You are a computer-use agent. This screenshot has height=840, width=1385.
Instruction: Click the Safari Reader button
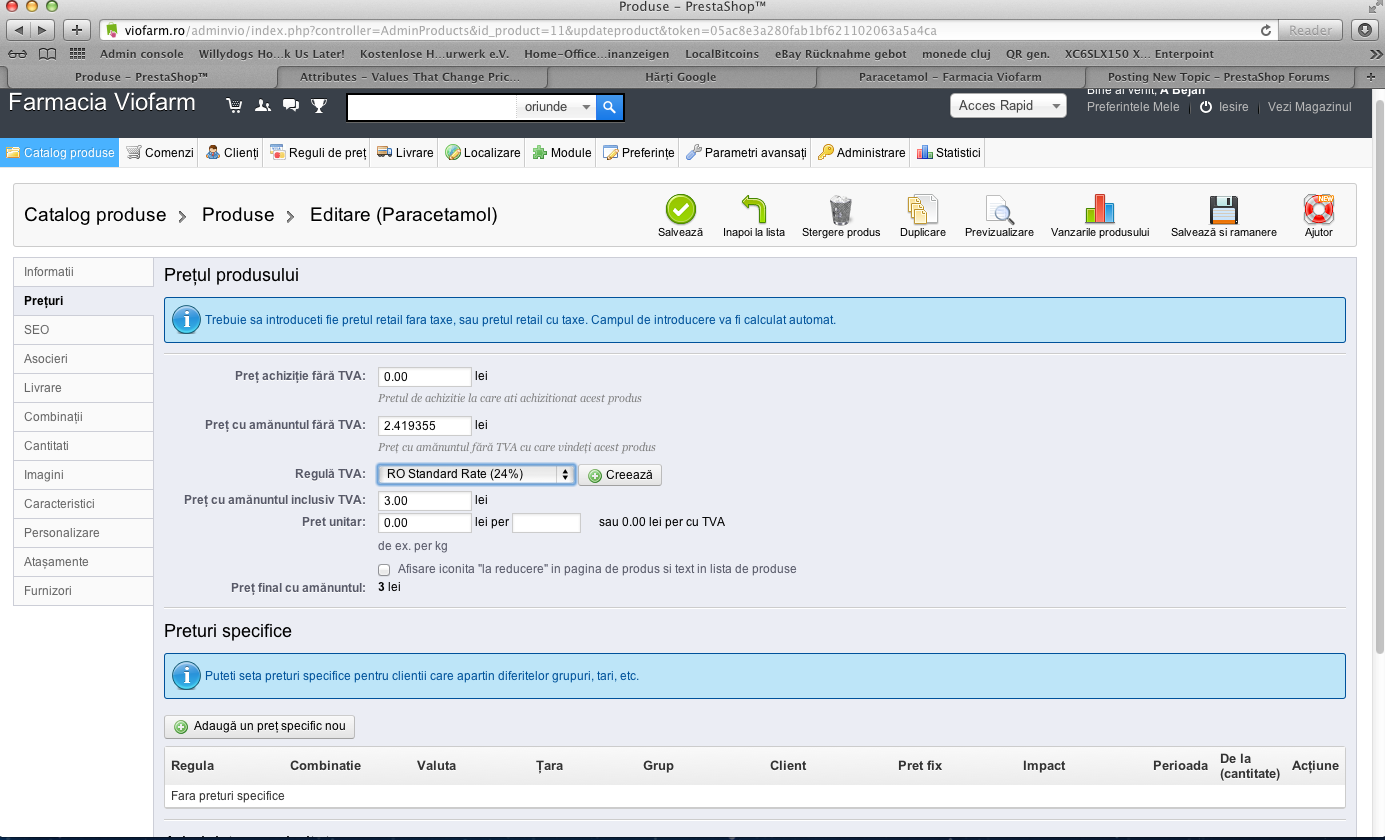coord(1310,30)
